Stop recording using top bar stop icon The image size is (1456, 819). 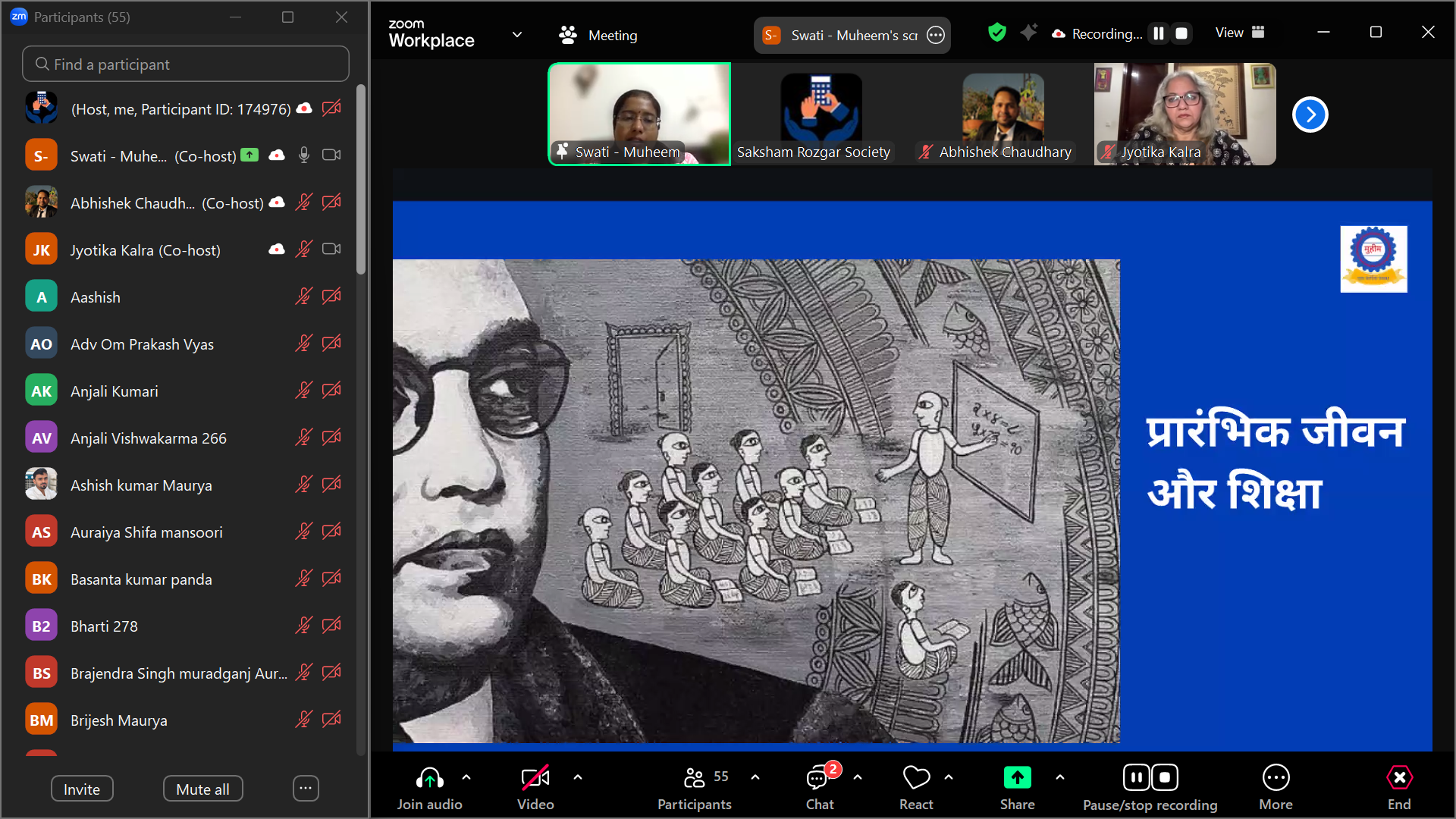tap(1181, 33)
